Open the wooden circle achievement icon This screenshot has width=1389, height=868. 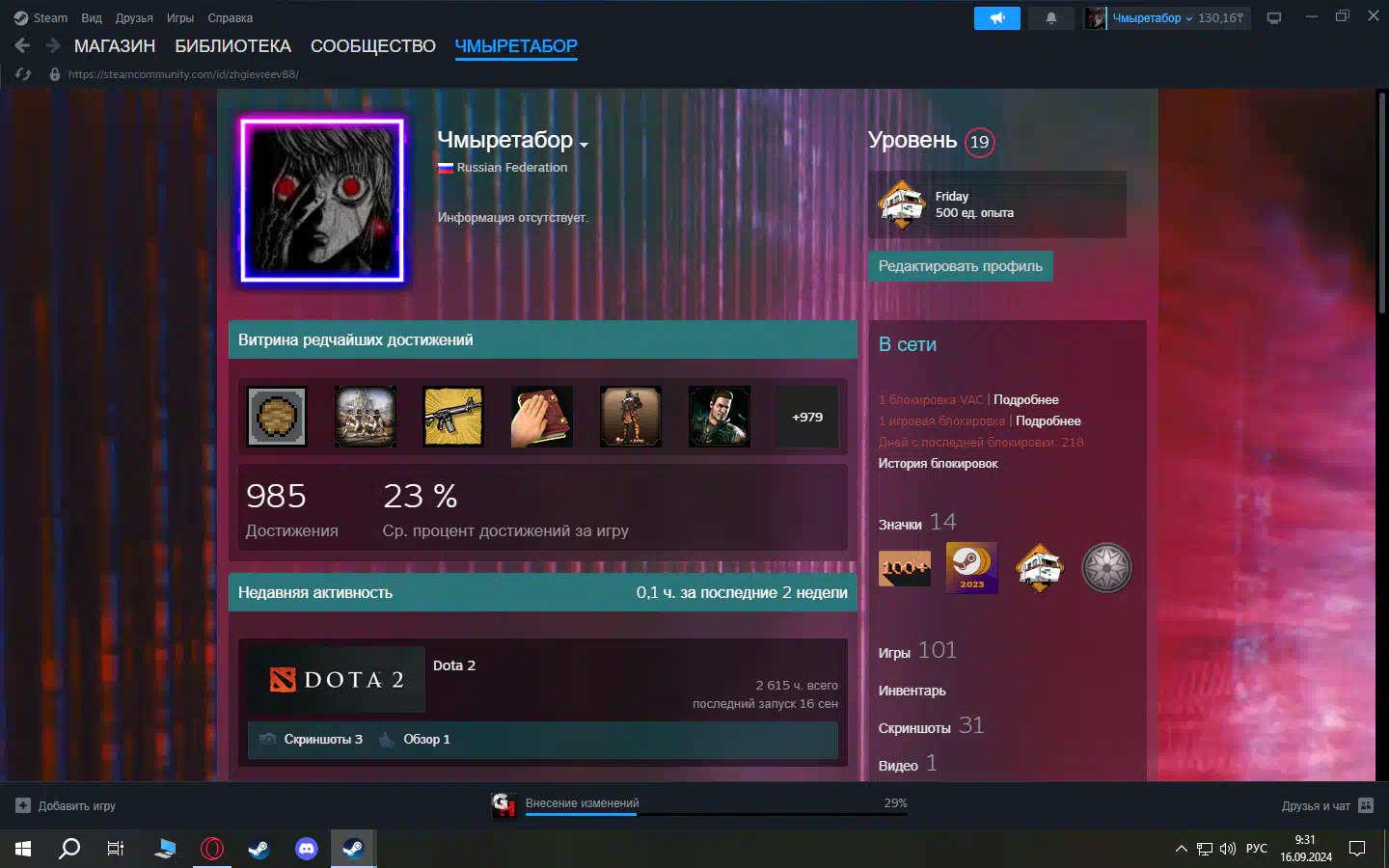pyautogui.click(x=277, y=417)
